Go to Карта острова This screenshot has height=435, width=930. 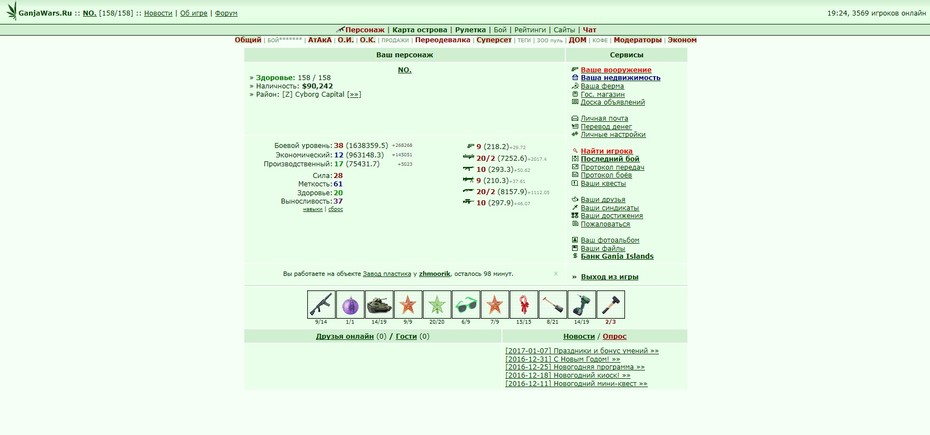[x=420, y=30]
